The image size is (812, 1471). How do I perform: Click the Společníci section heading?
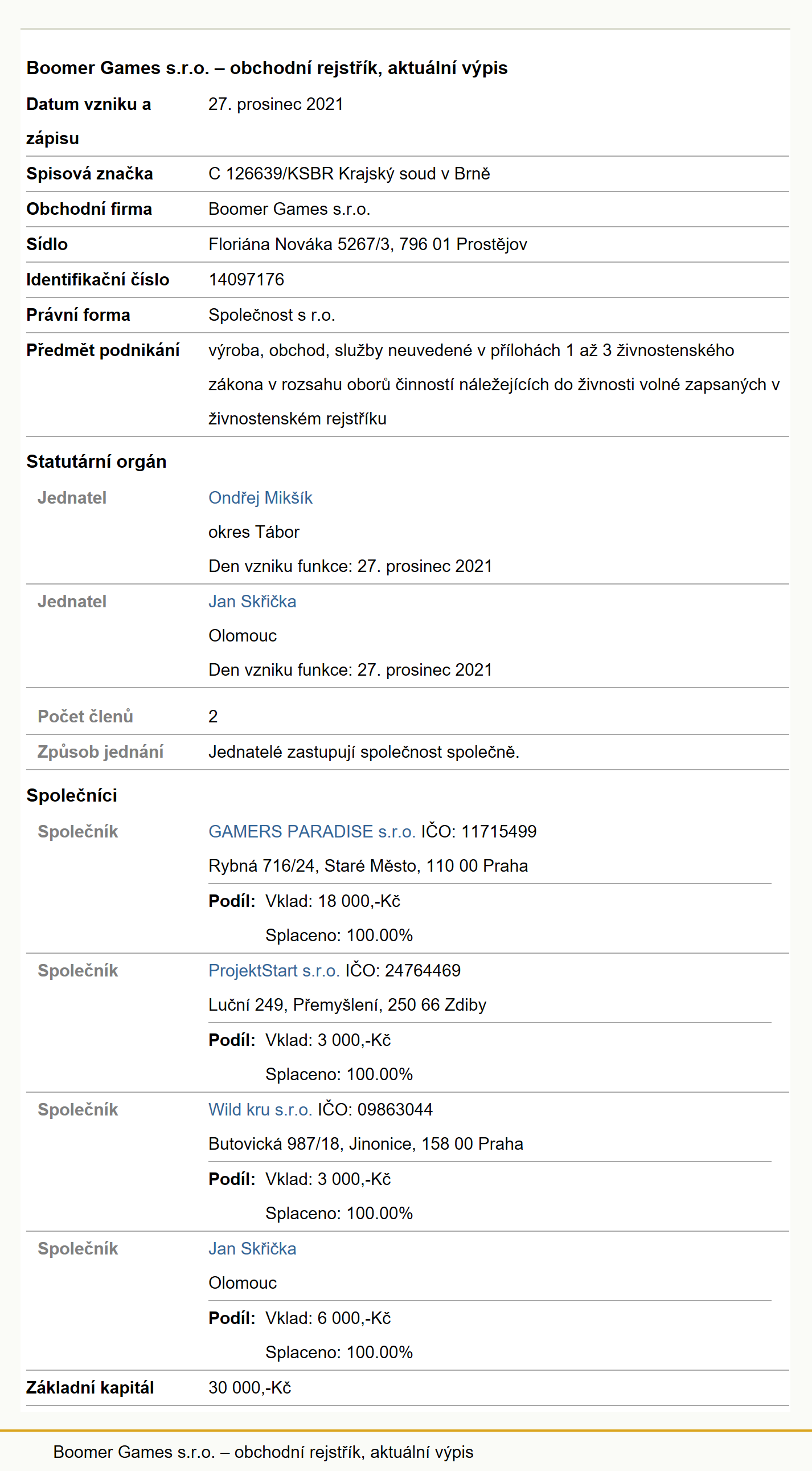click(72, 795)
